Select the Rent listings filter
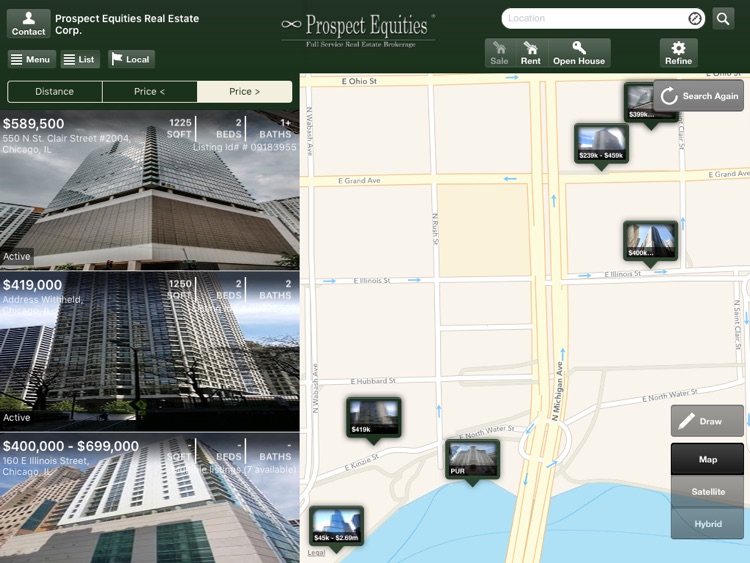 pos(531,53)
